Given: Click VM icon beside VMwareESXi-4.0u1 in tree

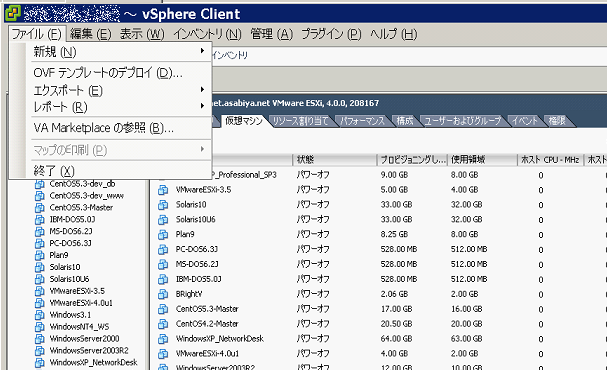Looking at the screenshot, I should click(x=39, y=303).
